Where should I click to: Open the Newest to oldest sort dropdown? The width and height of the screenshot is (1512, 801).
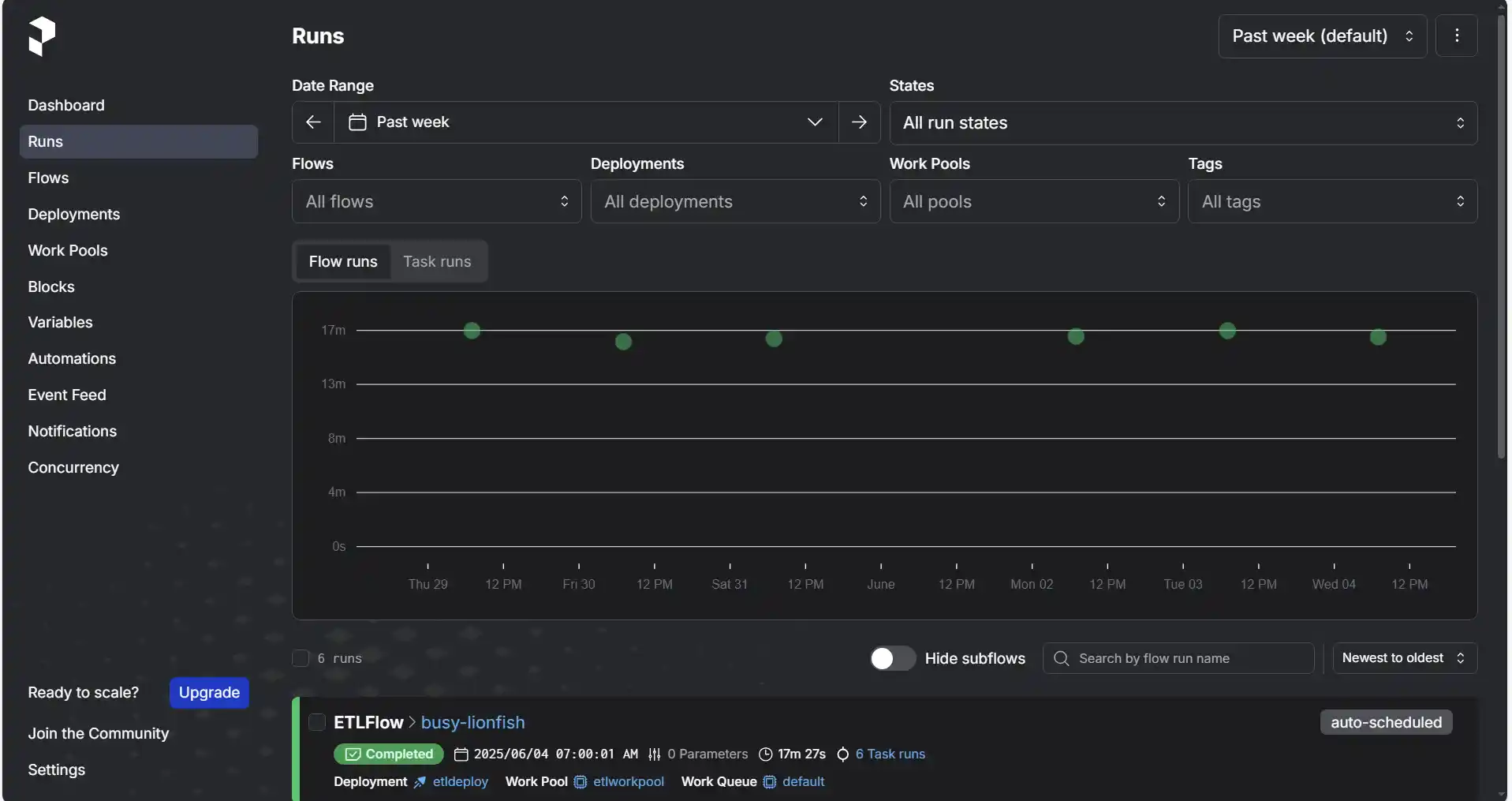pos(1404,658)
